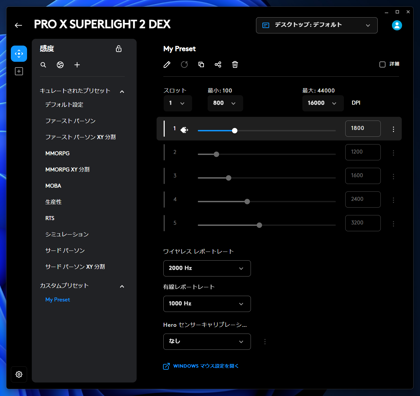Select My Preset in custom presets
420x396 pixels.
click(x=58, y=300)
